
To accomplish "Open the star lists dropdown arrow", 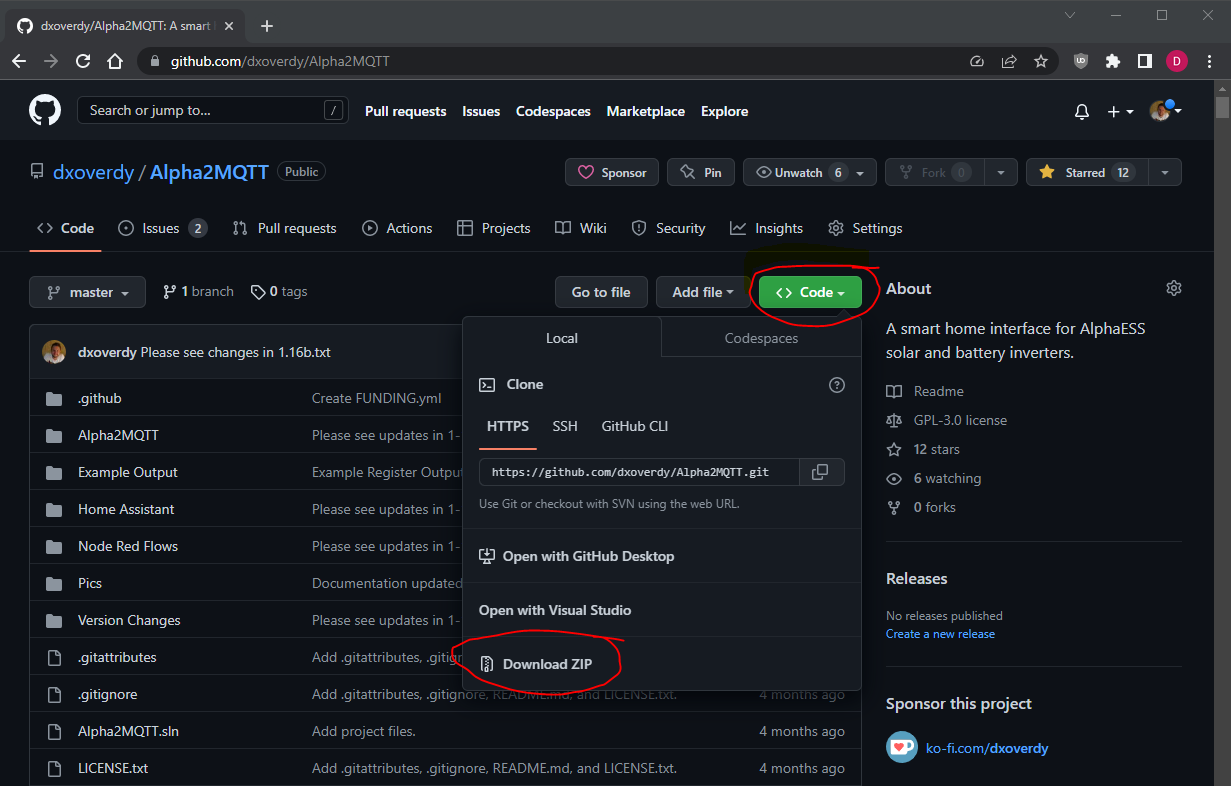I will (x=1163, y=172).
